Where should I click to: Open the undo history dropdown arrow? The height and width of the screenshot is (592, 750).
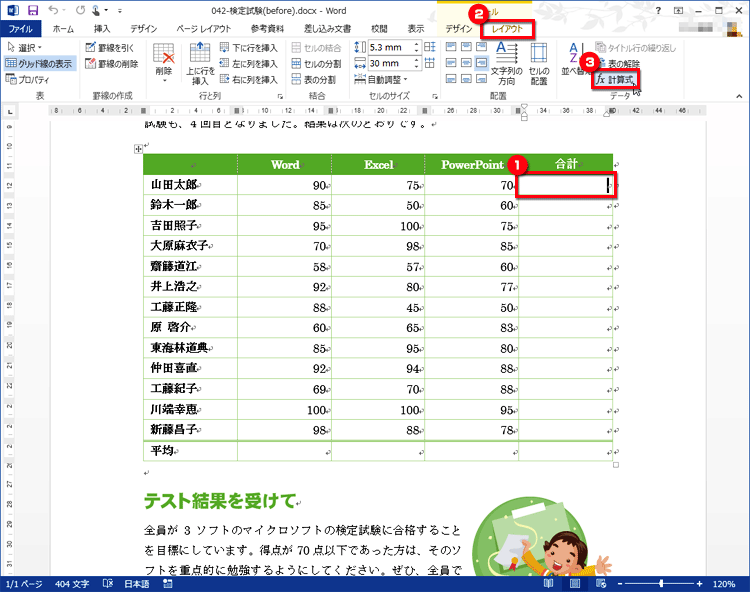click(x=64, y=11)
